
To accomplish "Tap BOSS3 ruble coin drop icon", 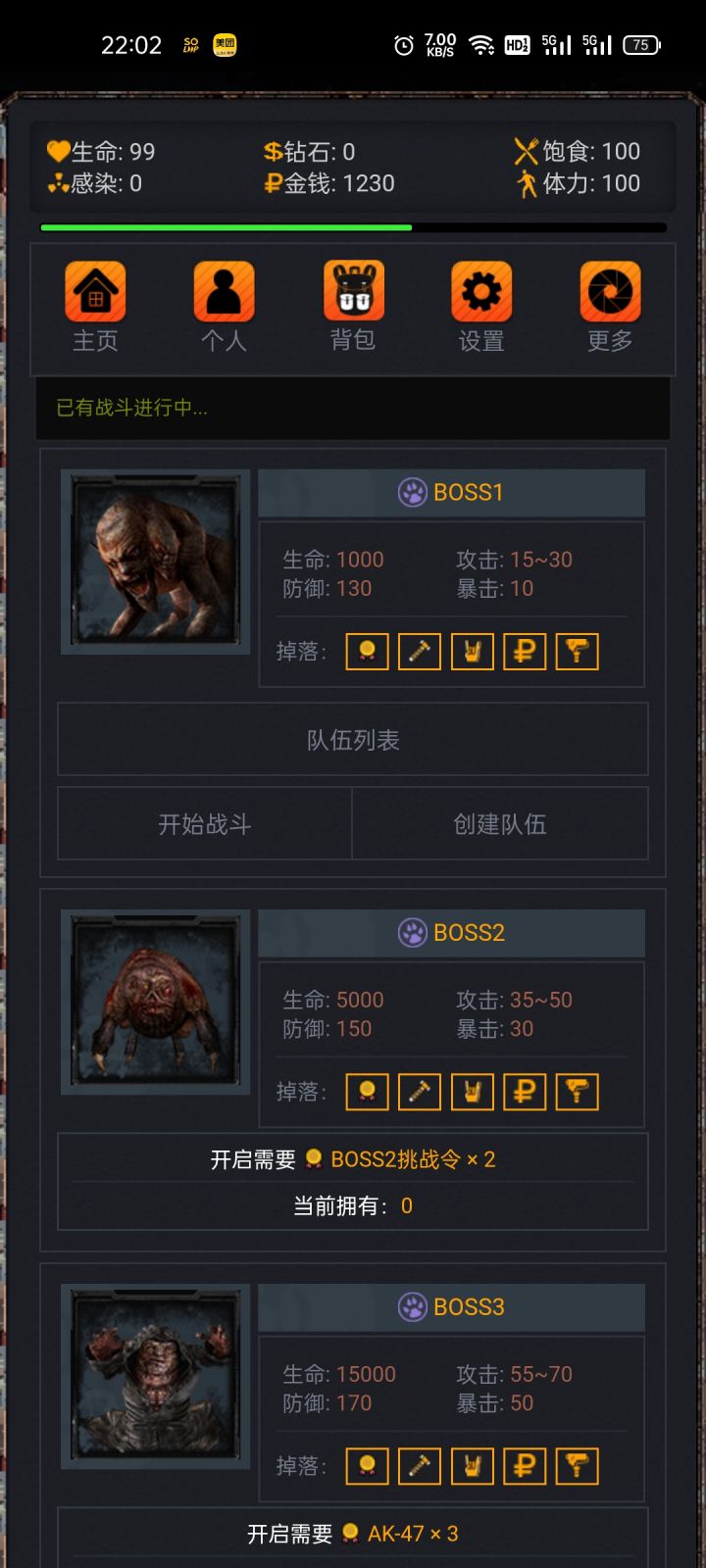I will (525, 1466).
